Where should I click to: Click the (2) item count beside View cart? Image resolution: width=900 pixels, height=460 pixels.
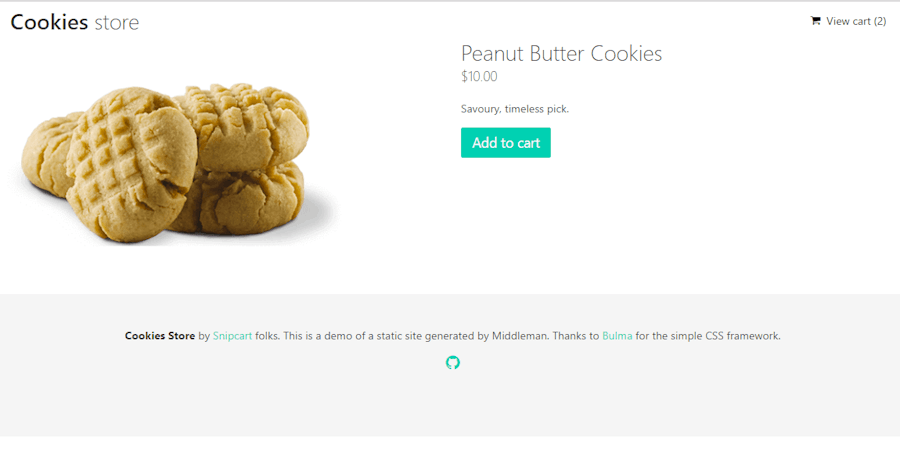click(x=880, y=21)
